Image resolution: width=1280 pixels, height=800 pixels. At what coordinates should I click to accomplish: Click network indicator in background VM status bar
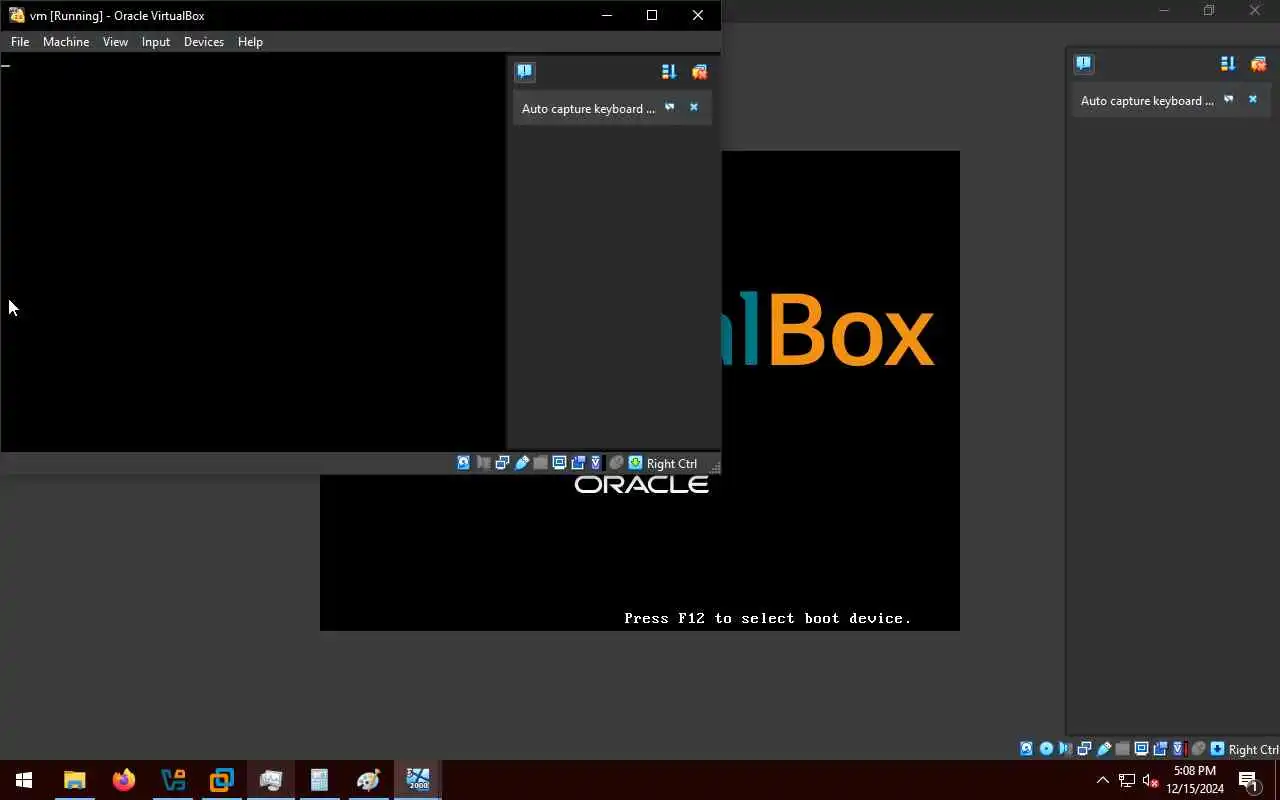(1084, 749)
